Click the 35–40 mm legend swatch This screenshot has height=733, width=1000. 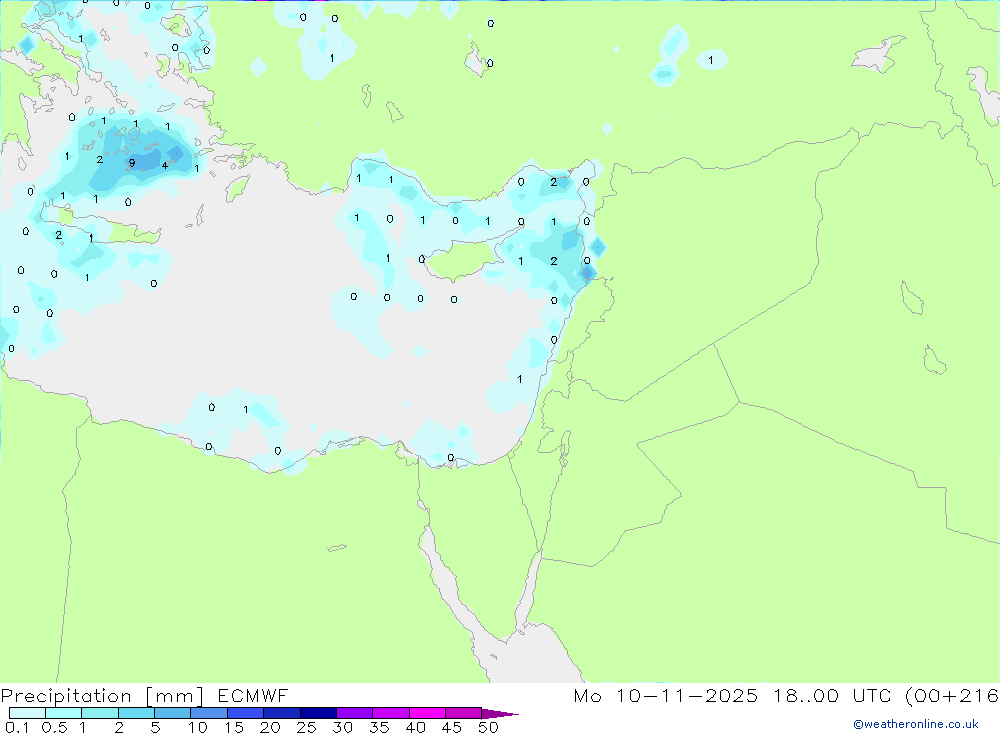391,713
